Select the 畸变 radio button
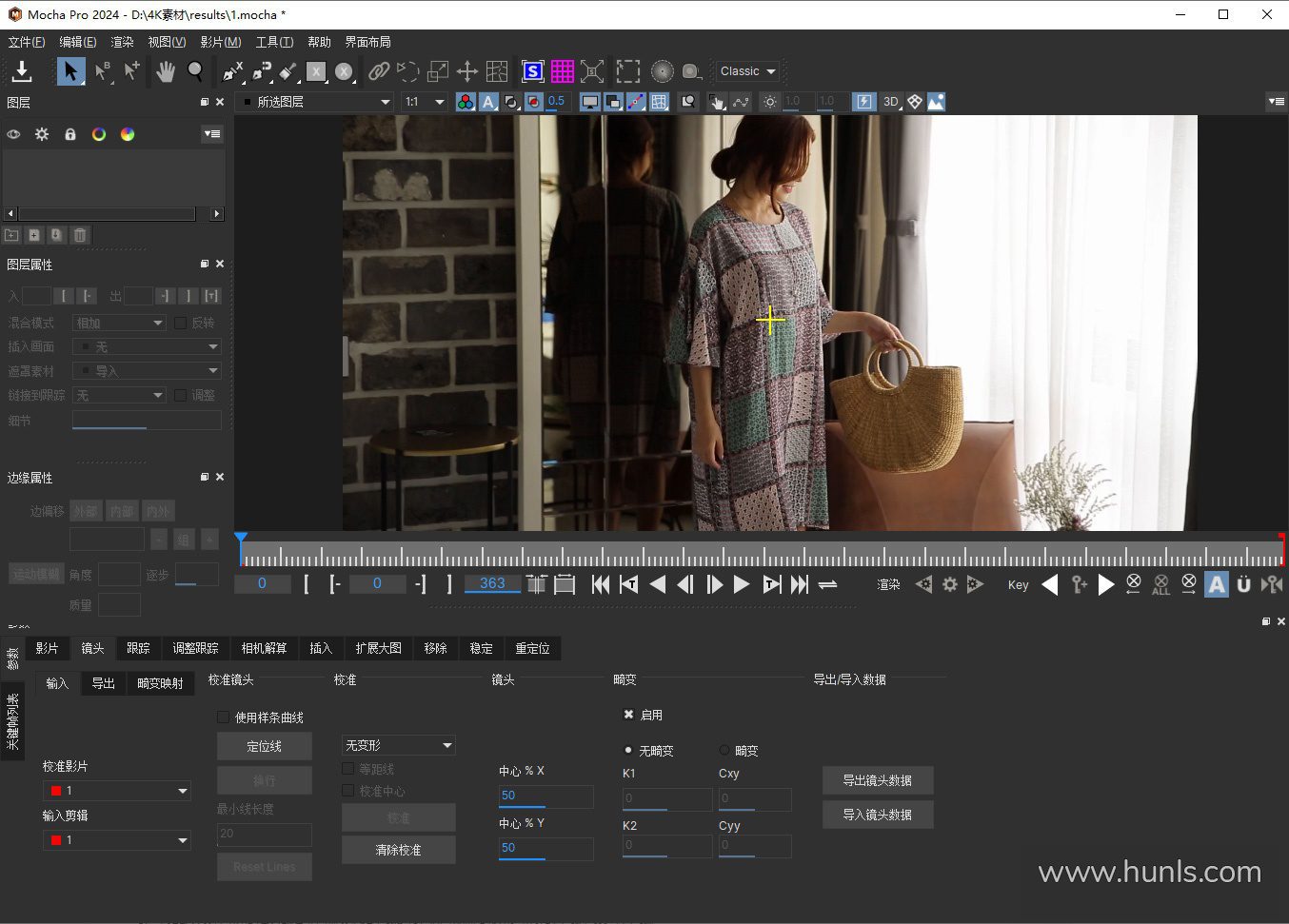The width and height of the screenshot is (1289, 924). click(724, 751)
